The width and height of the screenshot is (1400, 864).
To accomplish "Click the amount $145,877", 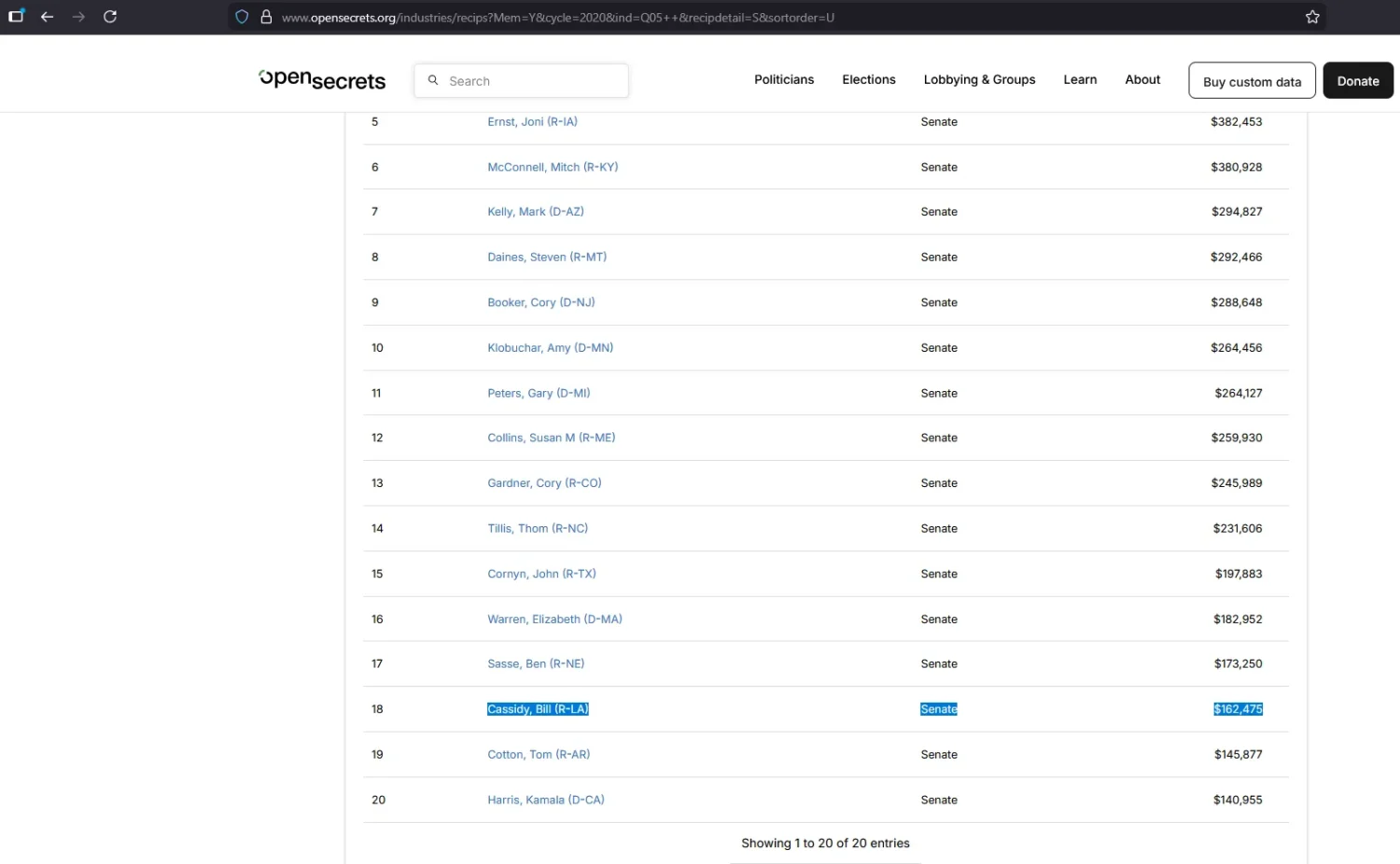I will click(1239, 755).
